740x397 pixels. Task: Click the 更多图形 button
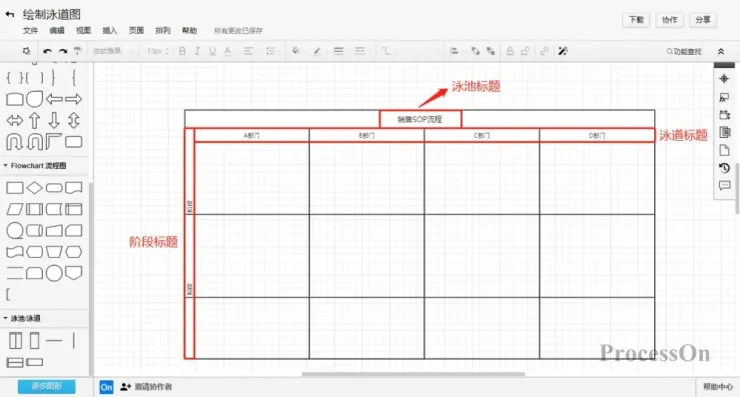tap(46, 386)
